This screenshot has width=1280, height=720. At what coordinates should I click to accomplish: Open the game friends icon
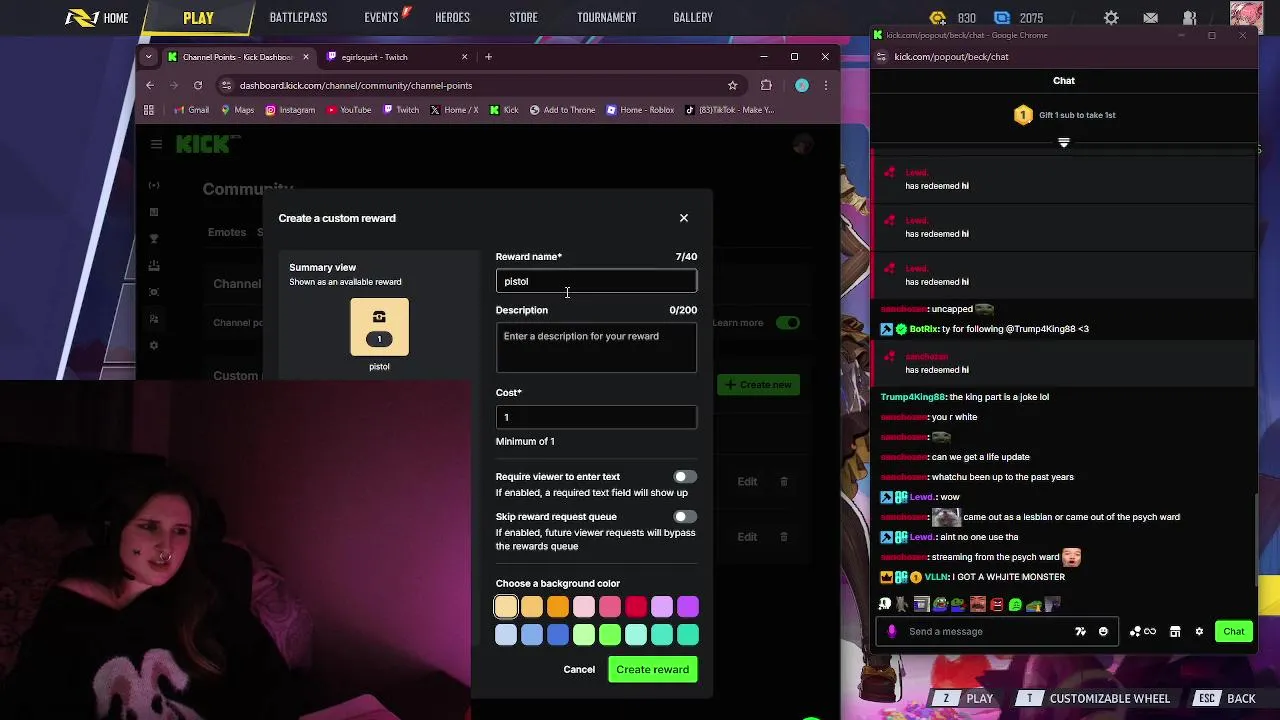[x=1189, y=18]
